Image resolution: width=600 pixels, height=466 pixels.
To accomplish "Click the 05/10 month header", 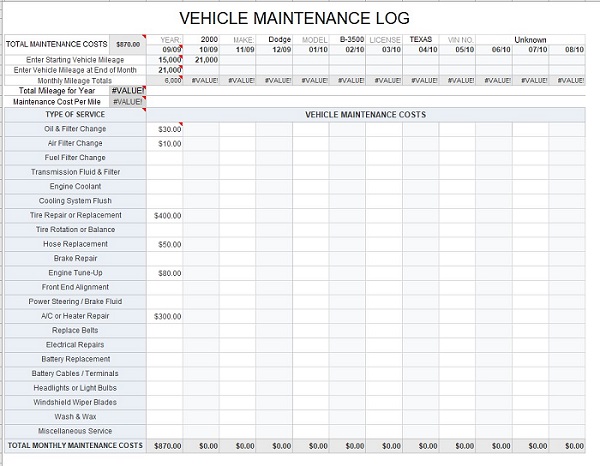I will 457,49.
